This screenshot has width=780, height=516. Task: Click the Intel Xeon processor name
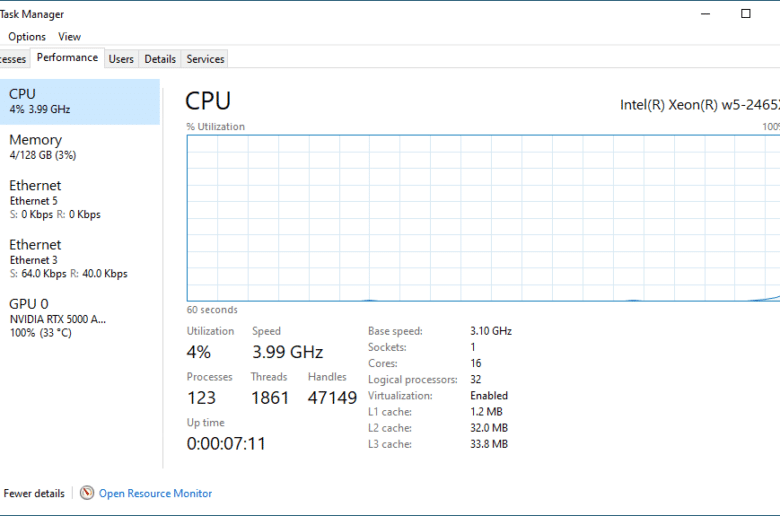click(x=700, y=104)
